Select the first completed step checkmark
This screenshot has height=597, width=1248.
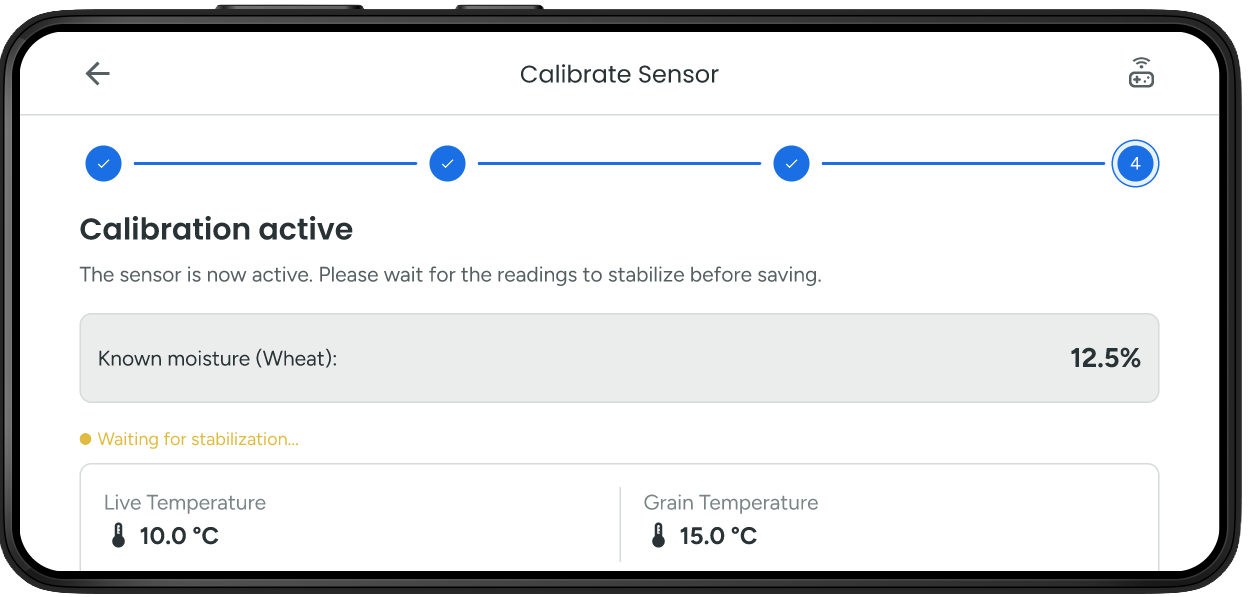(x=103, y=163)
